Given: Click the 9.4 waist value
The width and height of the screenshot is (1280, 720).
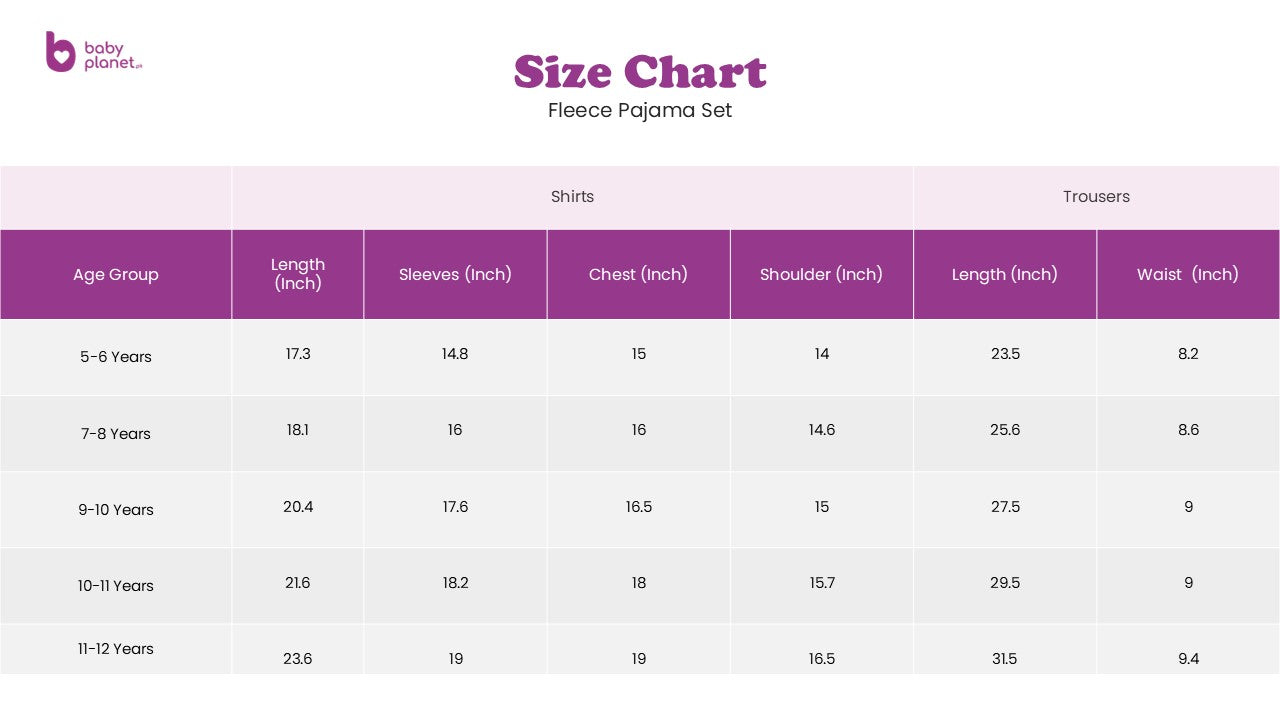Looking at the screenshot, I should [1188, 659].
